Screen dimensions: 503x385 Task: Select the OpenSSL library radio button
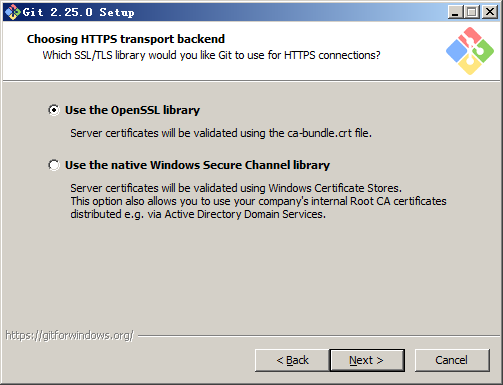[54, 110]
